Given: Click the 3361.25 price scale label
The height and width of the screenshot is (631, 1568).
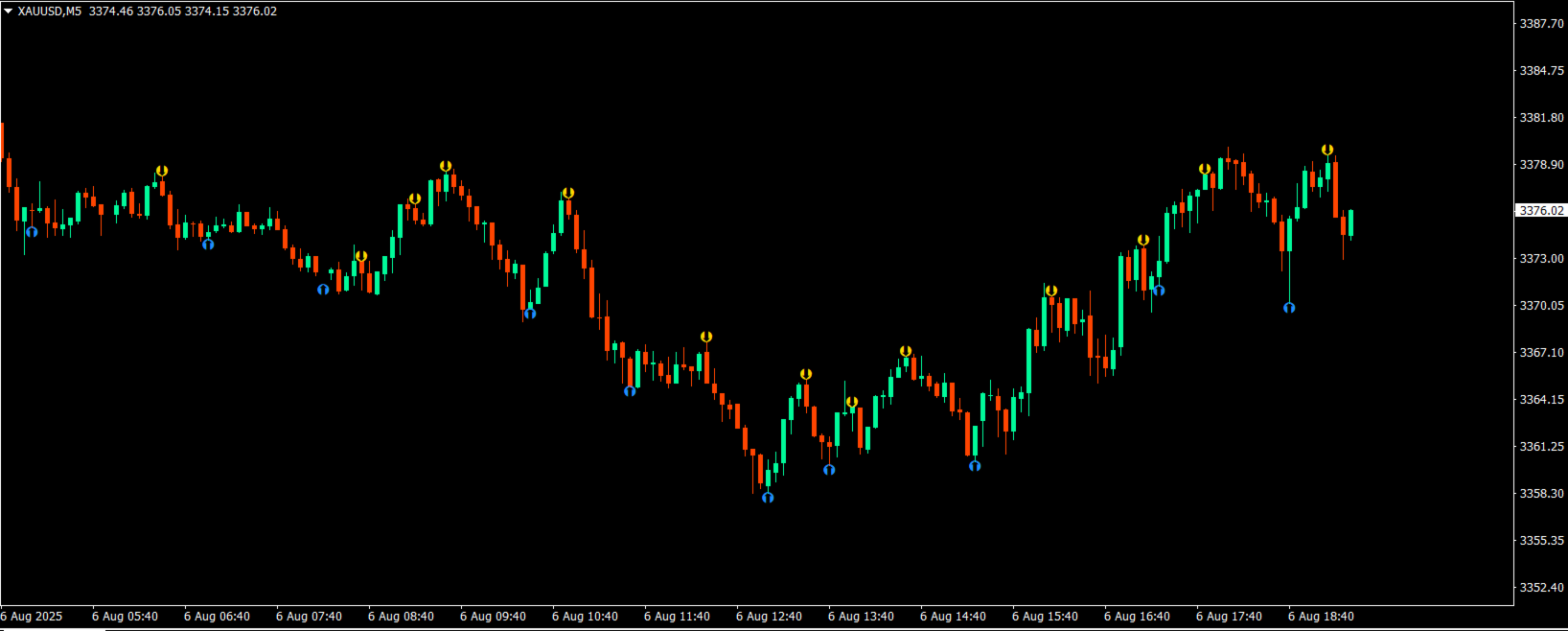Looking at the screenshot, I should [1541, 446].
